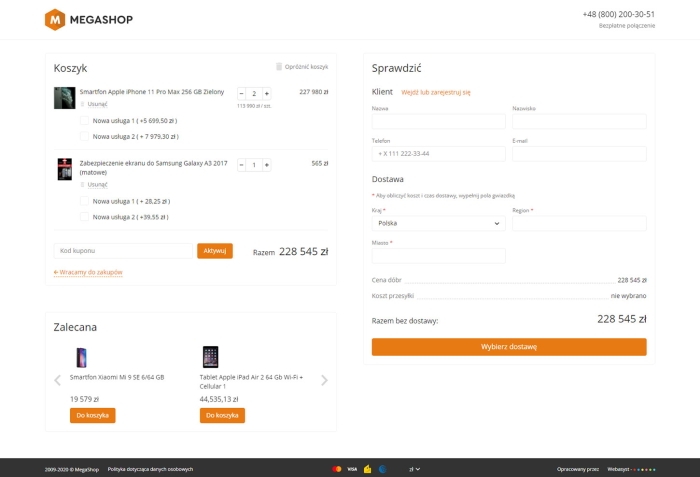Image resolution: width=700 pixels, height=477 pixels.
Task: Remove the Samsung screen protector via Usunąć
Action: pos(97,184)
